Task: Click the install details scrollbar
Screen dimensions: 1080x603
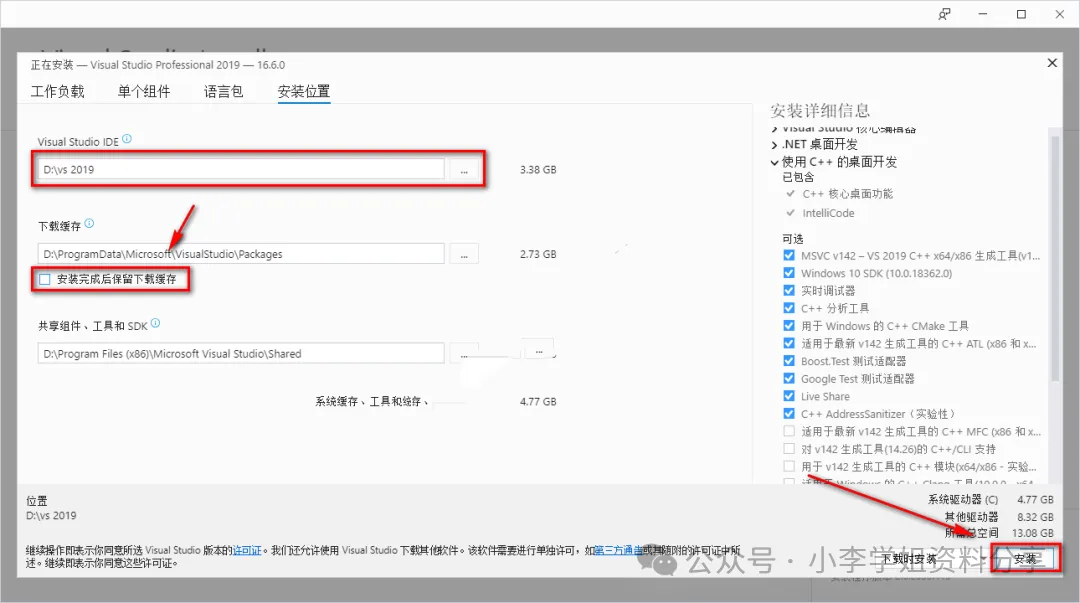Action: pos(1055,258)
